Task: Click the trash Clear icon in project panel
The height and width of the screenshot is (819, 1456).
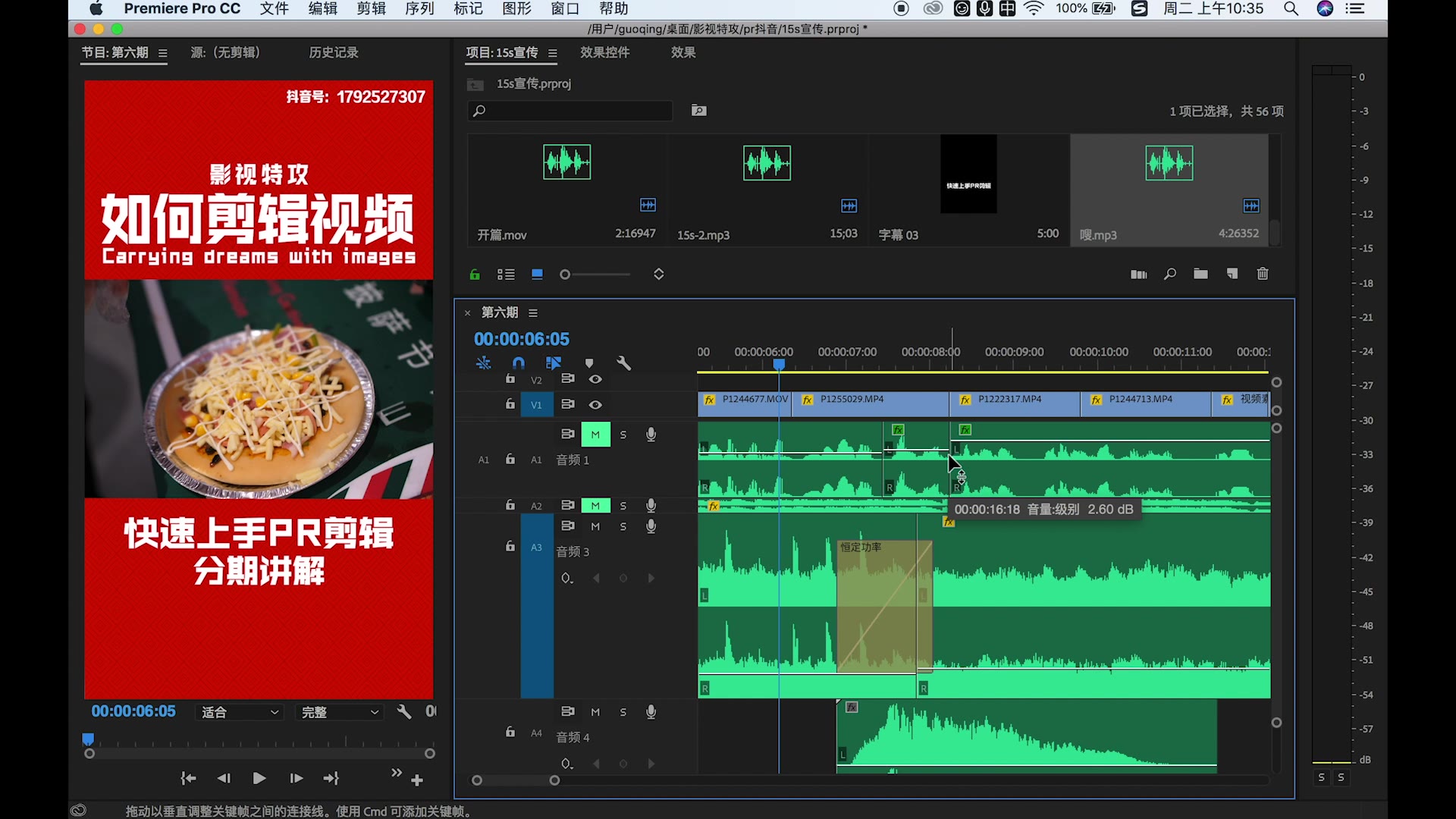Action: pos(1263,274)
